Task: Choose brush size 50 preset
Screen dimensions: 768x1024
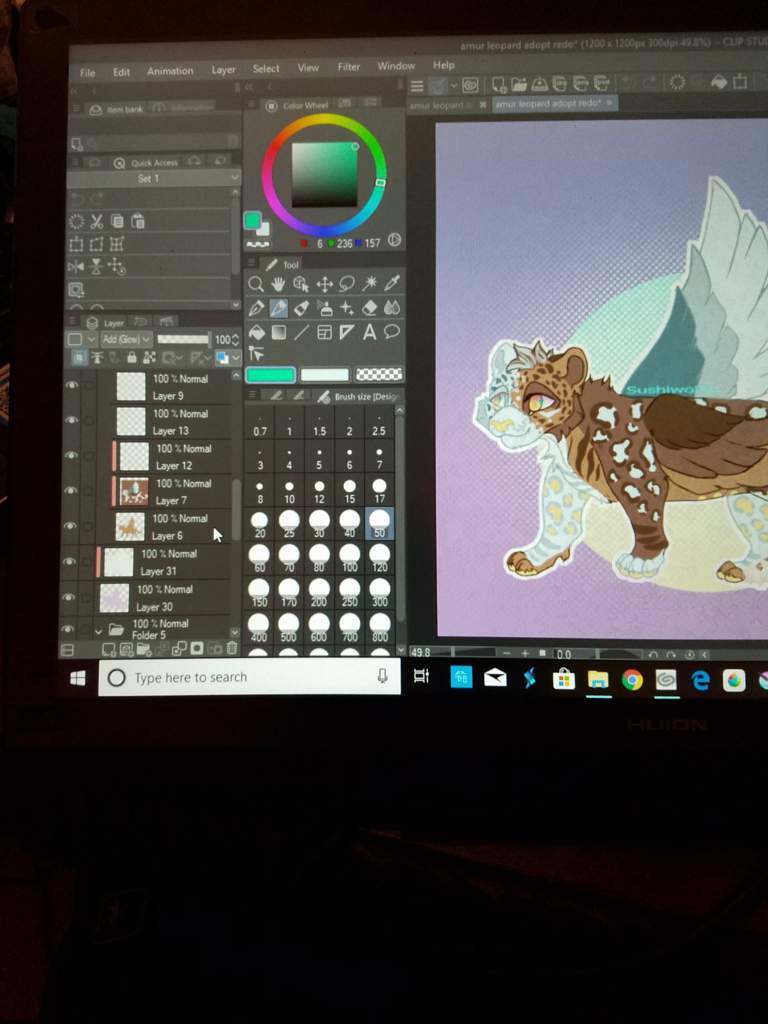Action: (x=379, y=524)
